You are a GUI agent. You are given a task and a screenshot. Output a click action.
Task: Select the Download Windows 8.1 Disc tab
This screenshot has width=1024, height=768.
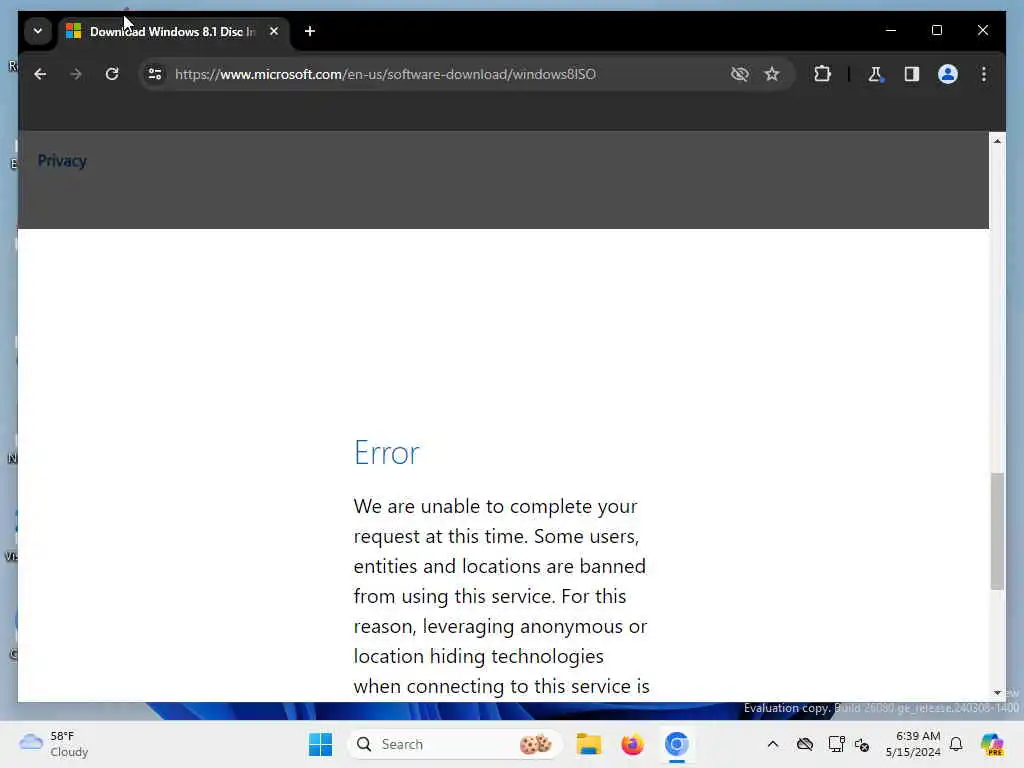173,31
